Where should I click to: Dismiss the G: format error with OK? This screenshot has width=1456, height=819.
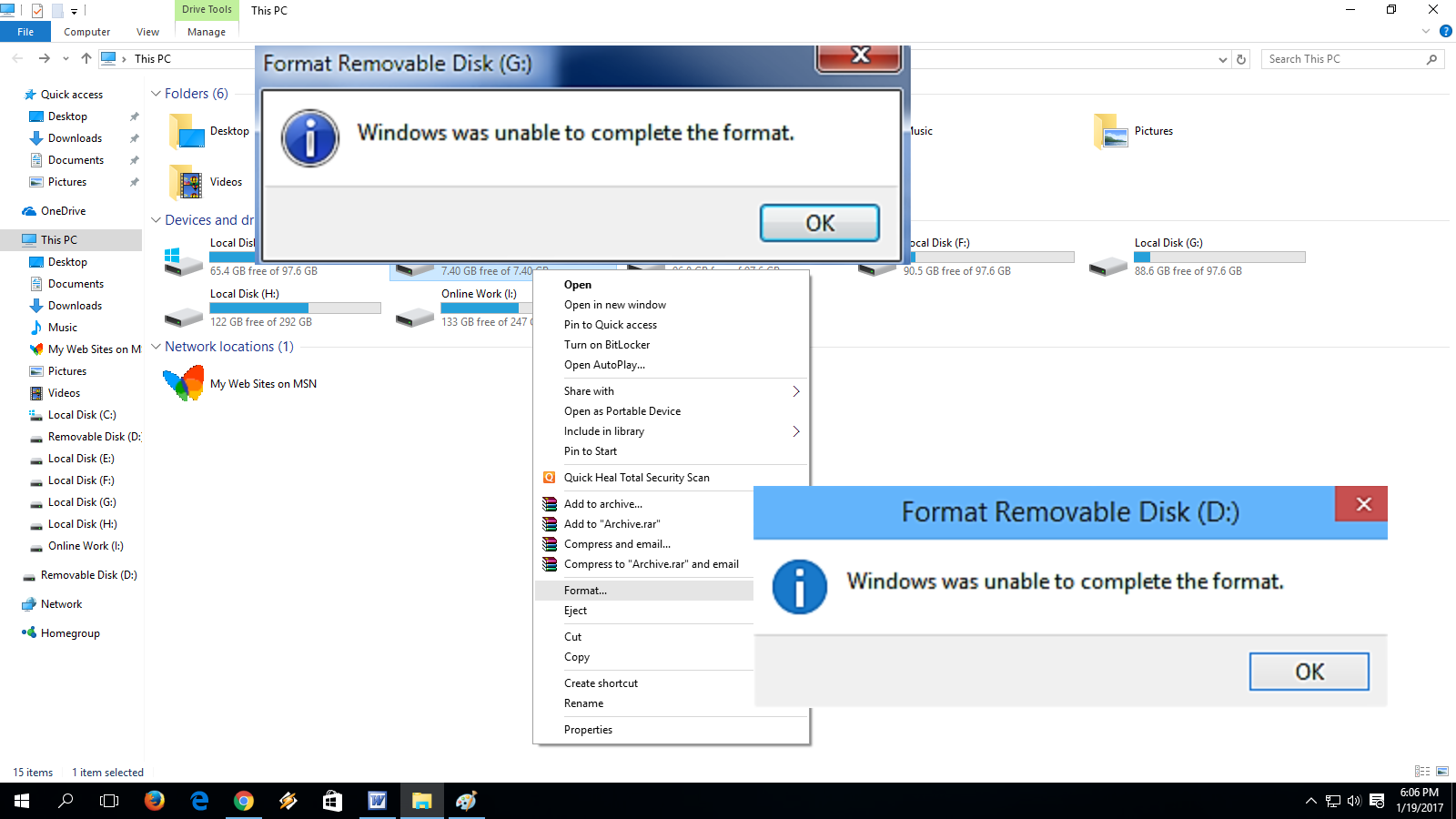point(818,222)
